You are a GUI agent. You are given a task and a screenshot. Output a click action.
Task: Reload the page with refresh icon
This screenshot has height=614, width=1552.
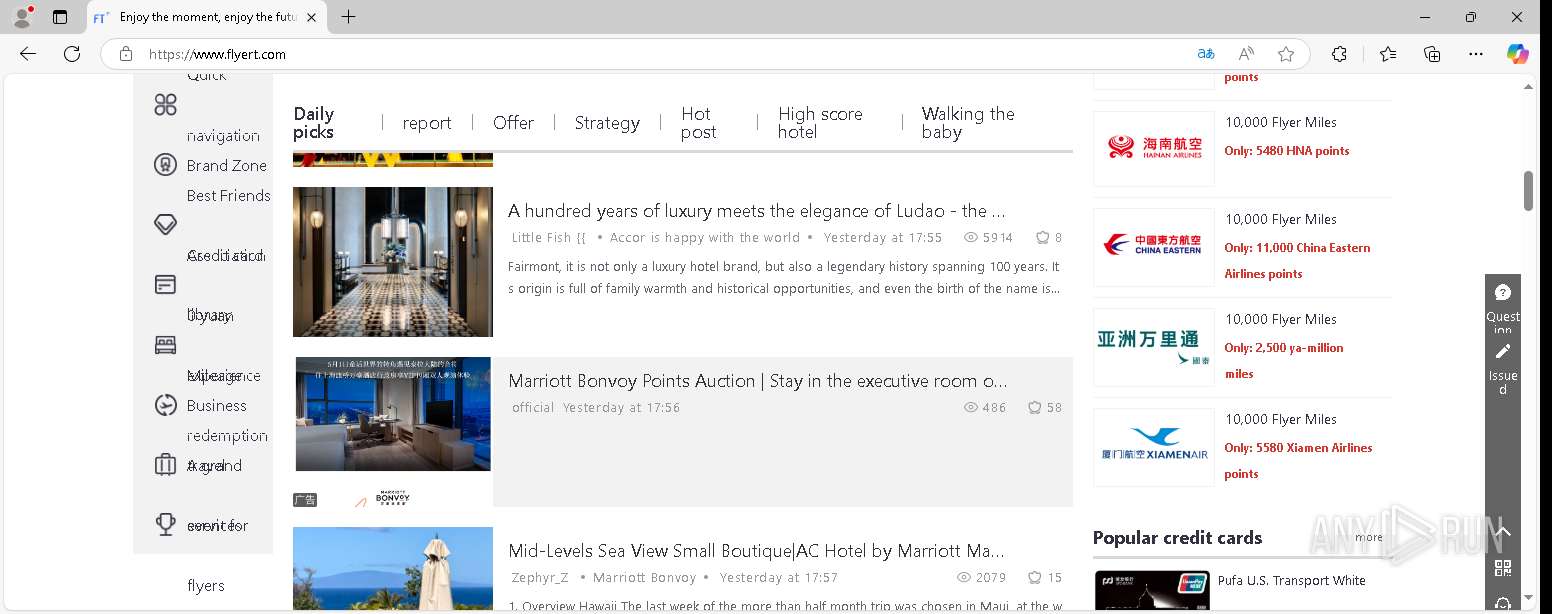tap(72, 54)
